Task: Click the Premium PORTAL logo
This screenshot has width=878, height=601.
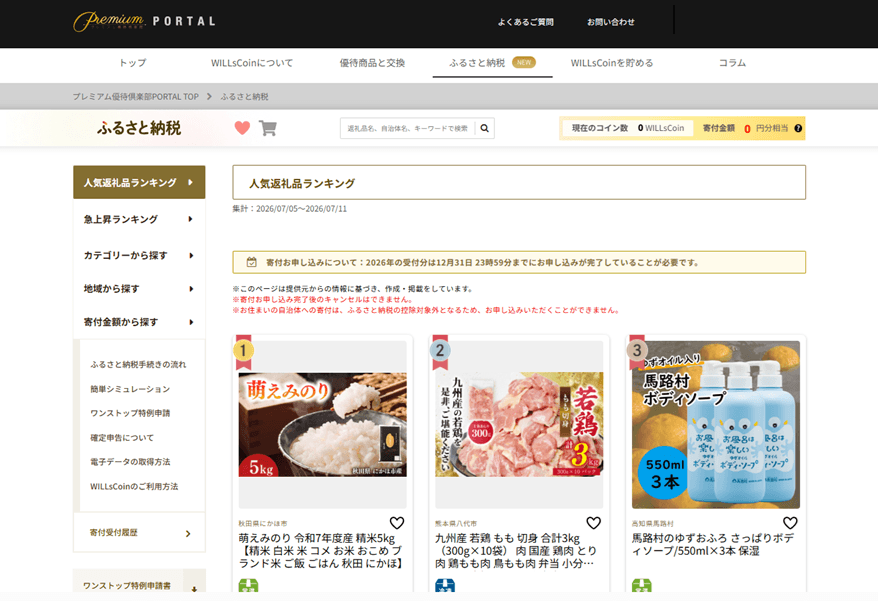Action: coord(144,21)
